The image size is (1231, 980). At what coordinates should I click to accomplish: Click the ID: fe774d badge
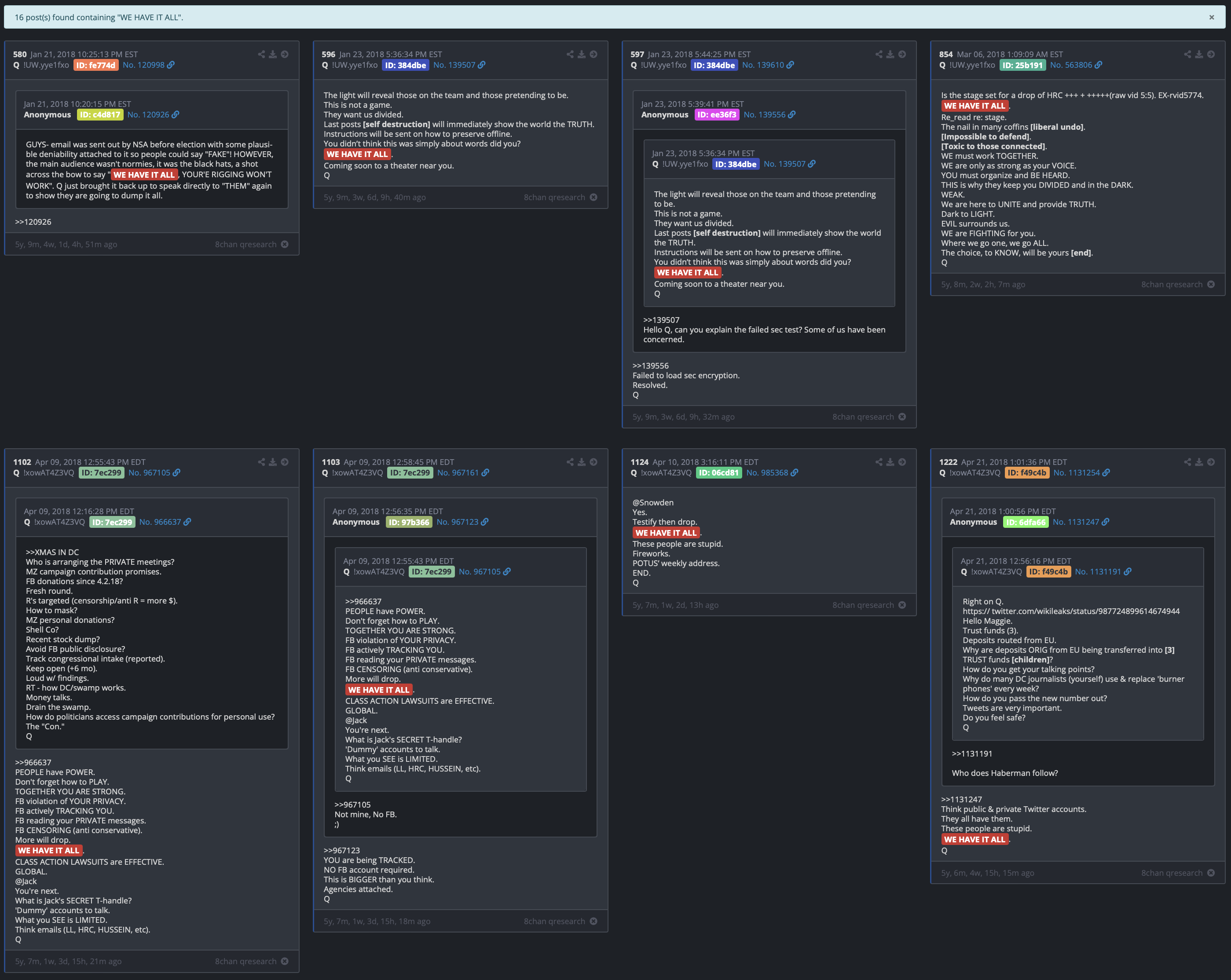click(x=96, y=65)
